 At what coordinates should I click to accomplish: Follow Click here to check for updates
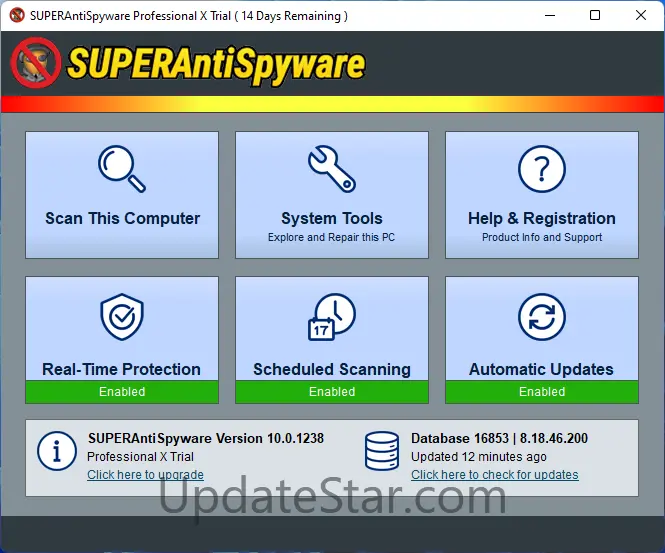(x=495, y=475)
